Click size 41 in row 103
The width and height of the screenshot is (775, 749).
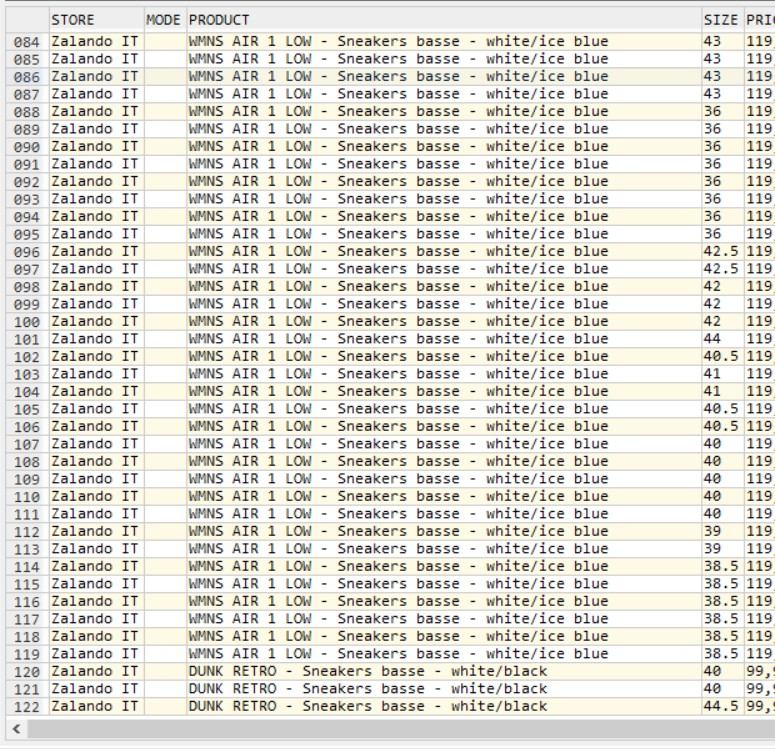click(x=723, y=374)
